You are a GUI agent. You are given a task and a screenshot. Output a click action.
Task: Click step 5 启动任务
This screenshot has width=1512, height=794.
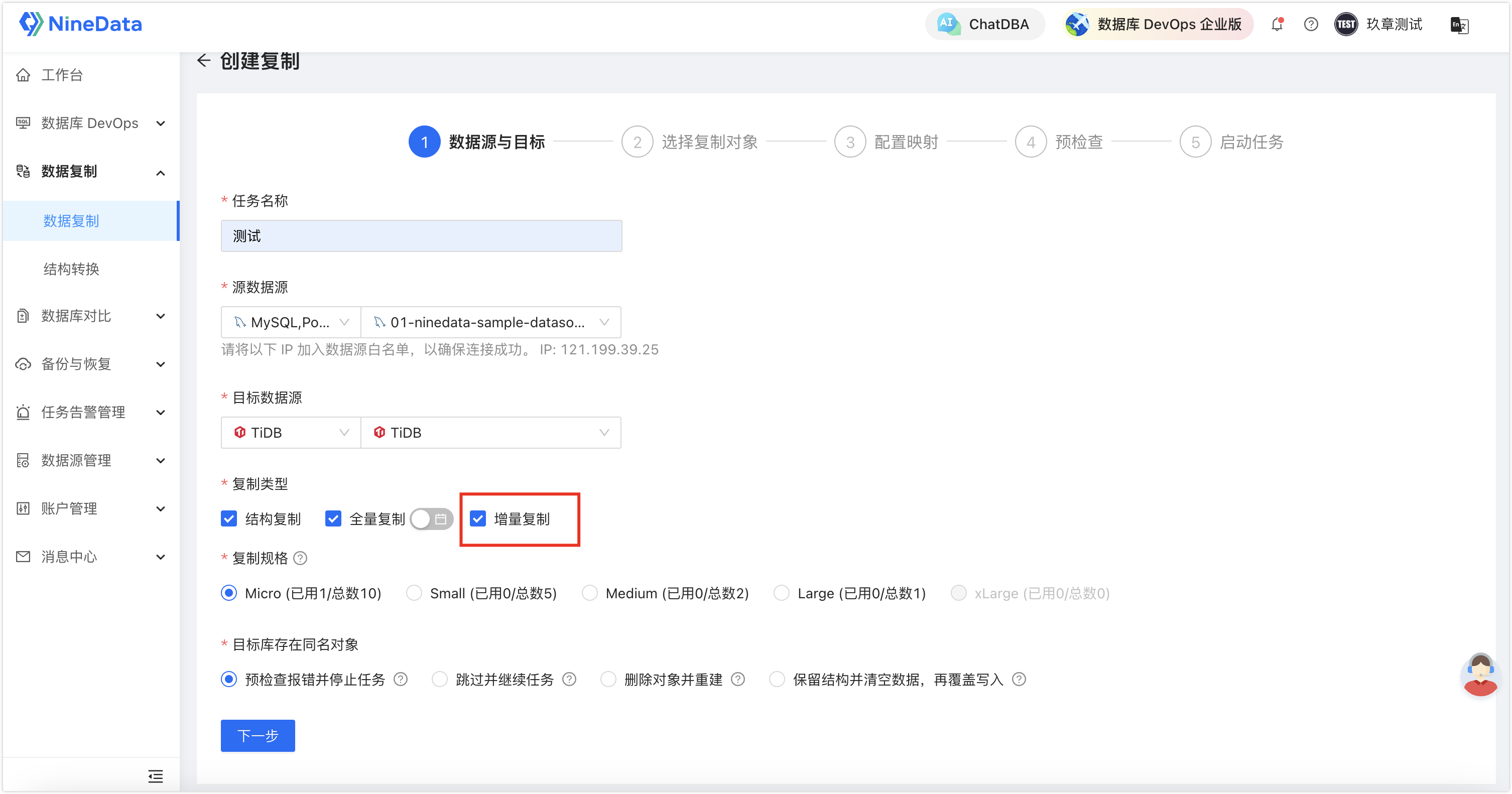1232,142
